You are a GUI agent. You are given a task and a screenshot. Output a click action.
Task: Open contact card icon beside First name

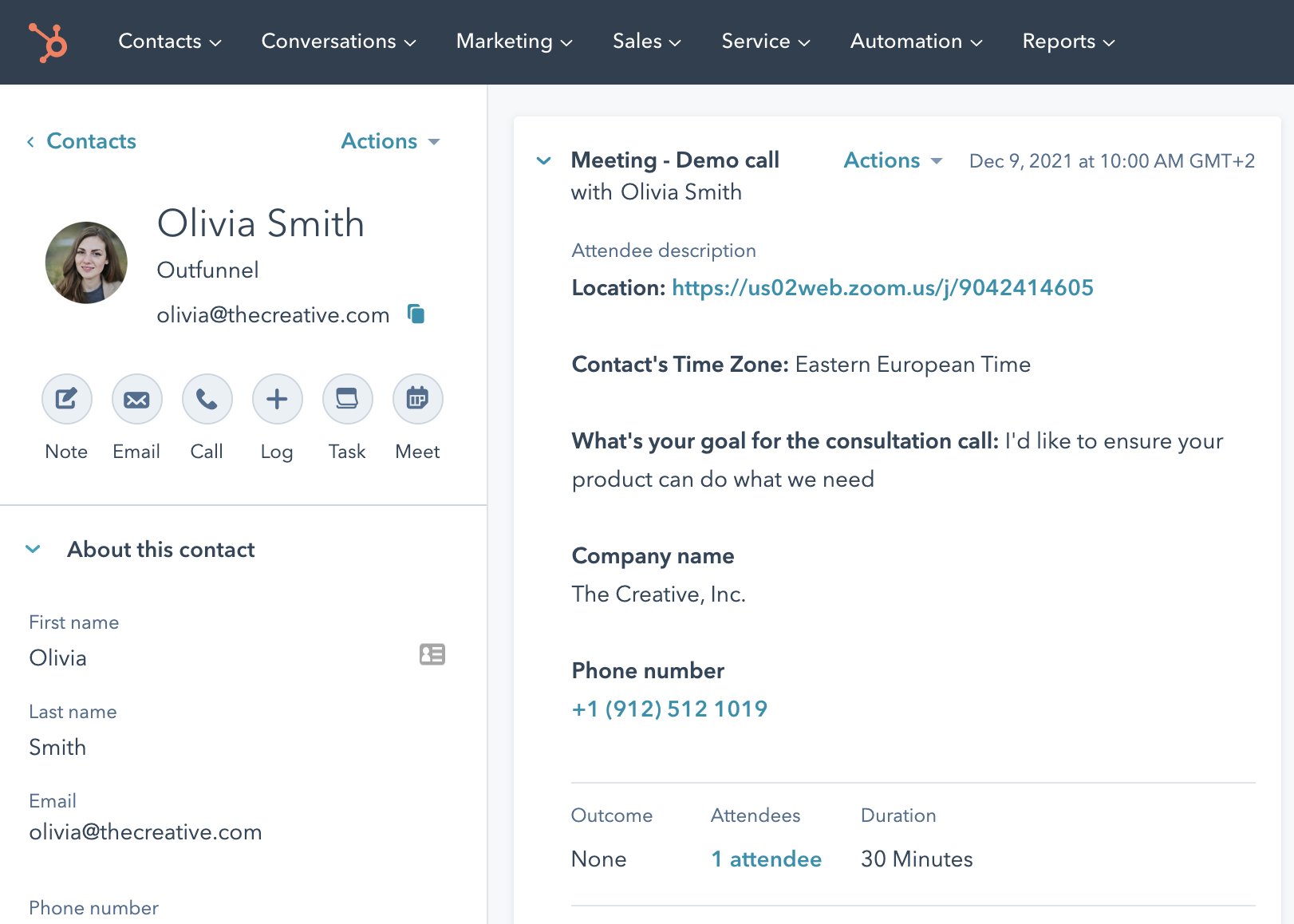(432, 655)
